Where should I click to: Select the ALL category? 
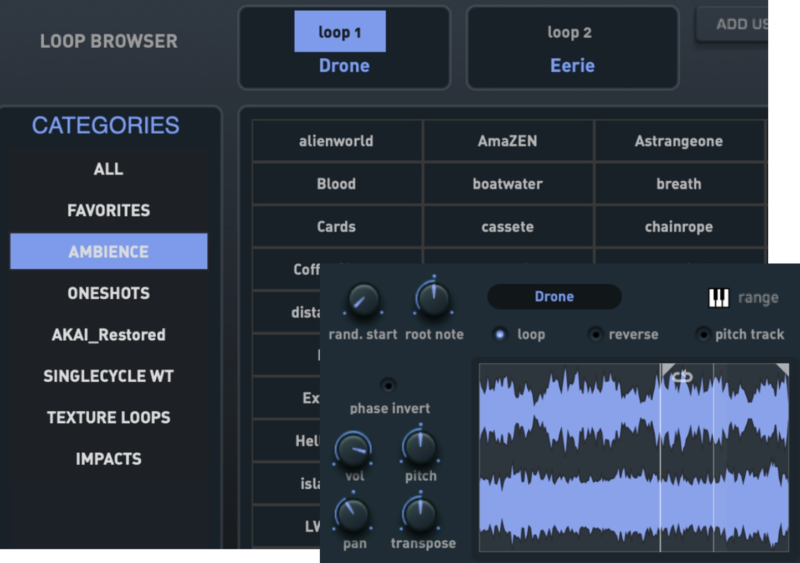(x=109, y=169)
